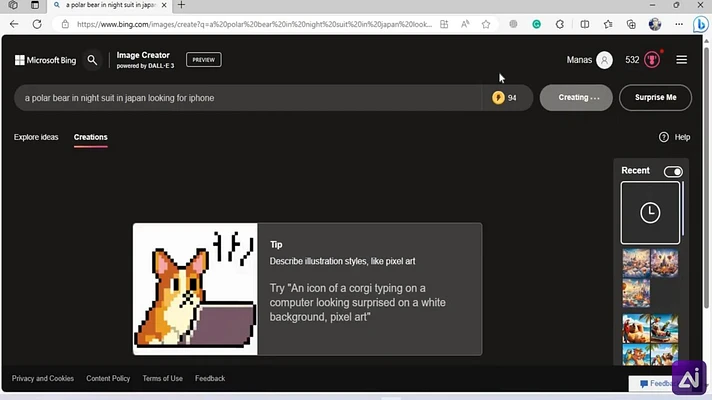Open Privacy and Cookies link
This screenshot has height=400, width=712.
pos(43,378)
